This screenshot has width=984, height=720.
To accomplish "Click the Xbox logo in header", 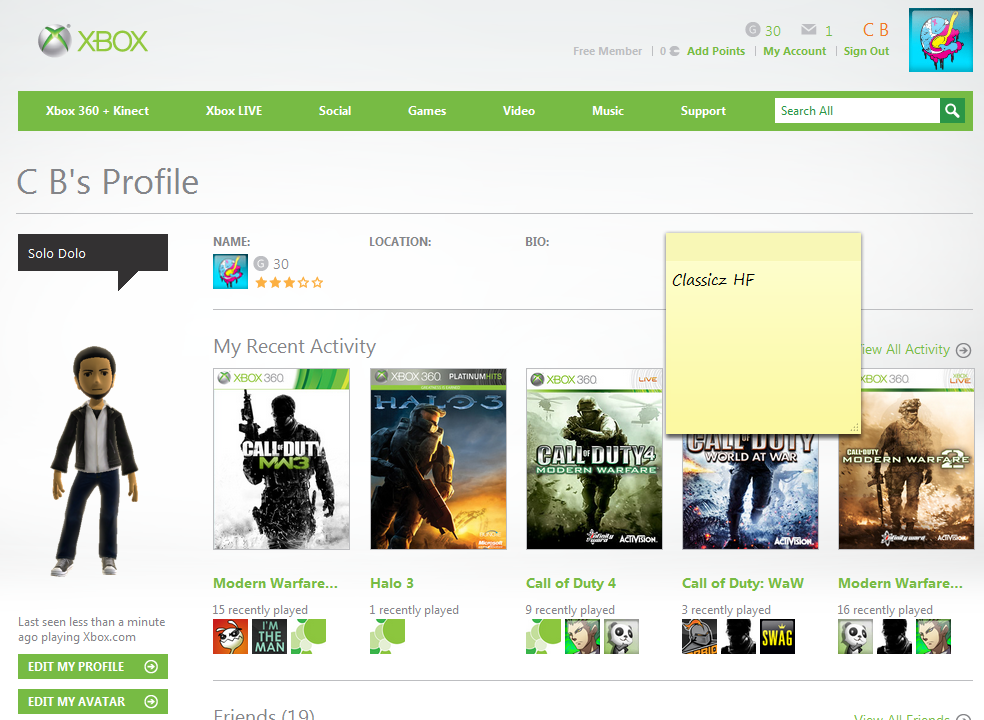I will [93, 41].
